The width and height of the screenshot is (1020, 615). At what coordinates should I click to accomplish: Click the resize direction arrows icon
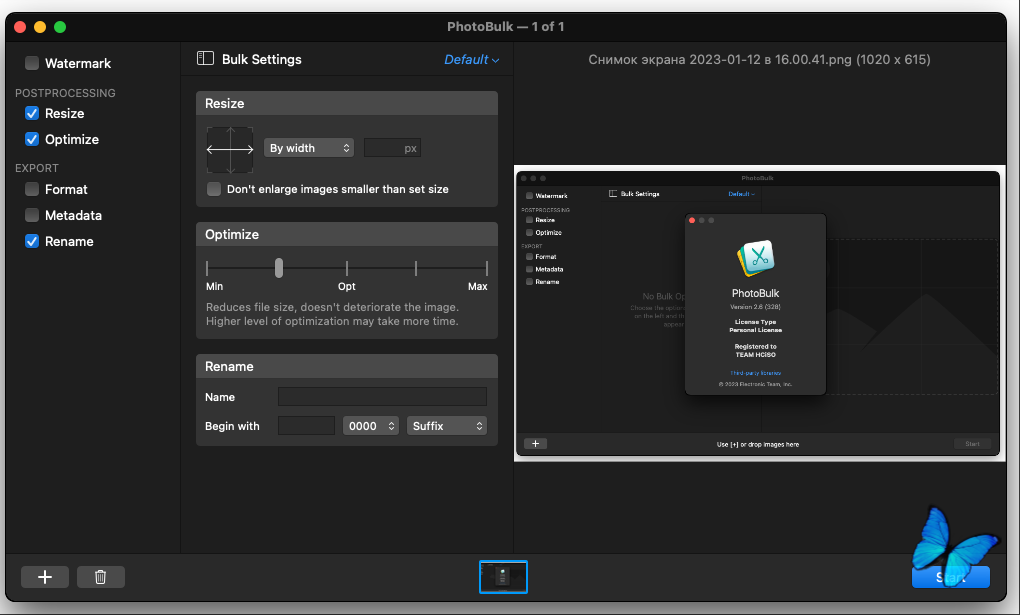pos(230,150)
